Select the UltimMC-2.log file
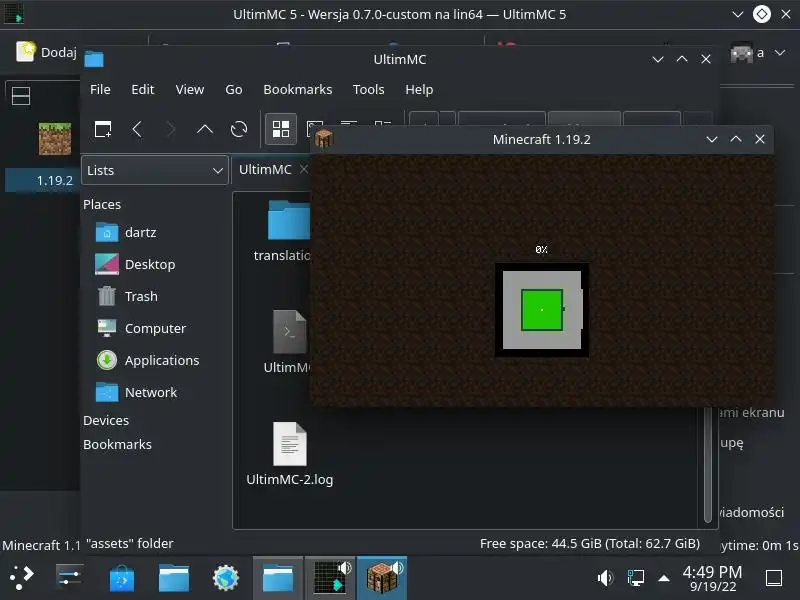 click(x=290, y=444)
